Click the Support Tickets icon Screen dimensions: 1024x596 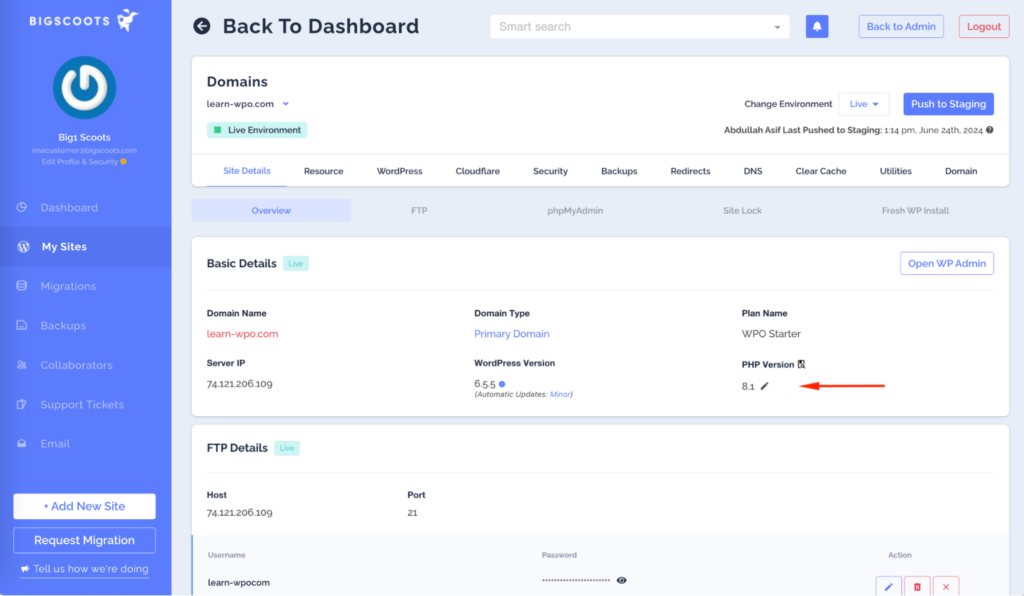(x=22, y=404)
